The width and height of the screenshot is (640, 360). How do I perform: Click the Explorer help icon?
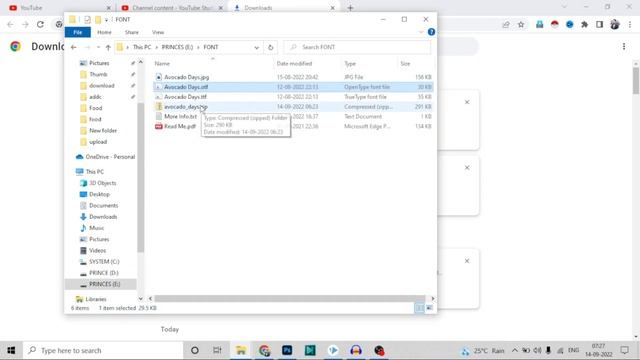[431, 32]
